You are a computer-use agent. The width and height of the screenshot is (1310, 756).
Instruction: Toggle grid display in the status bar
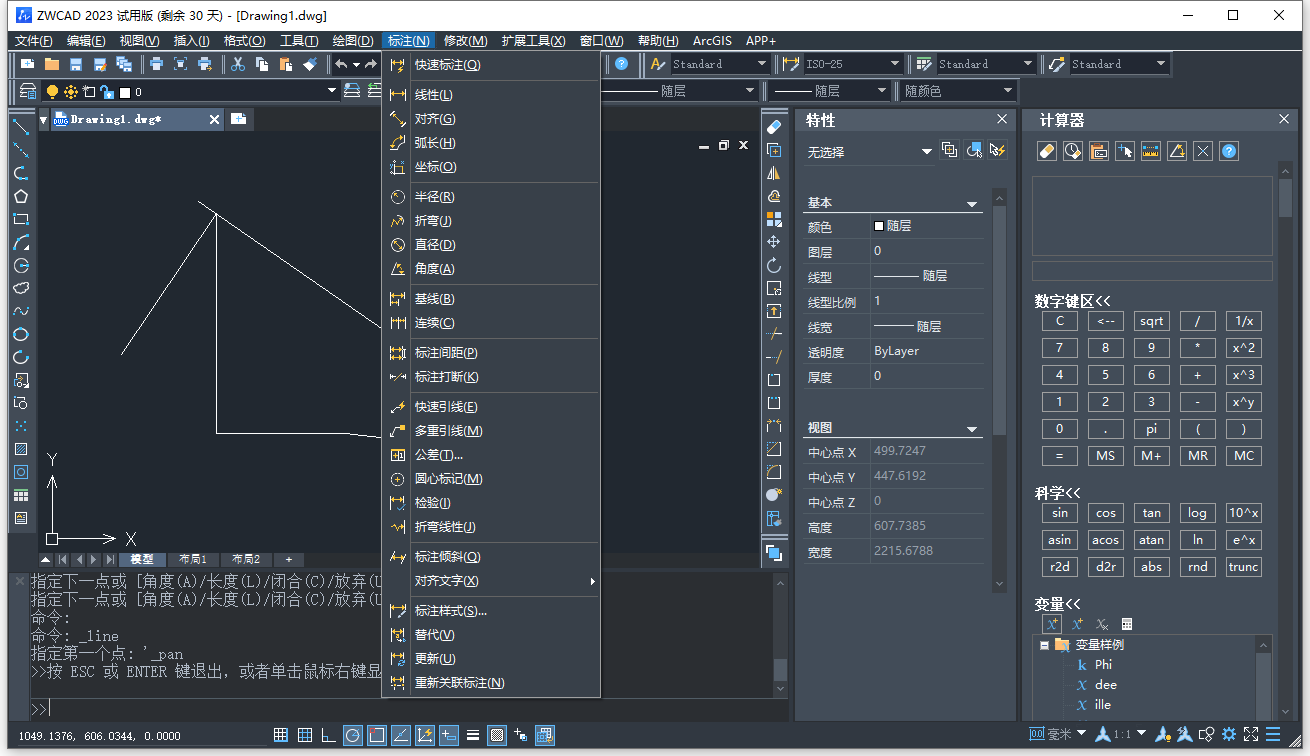305,736
